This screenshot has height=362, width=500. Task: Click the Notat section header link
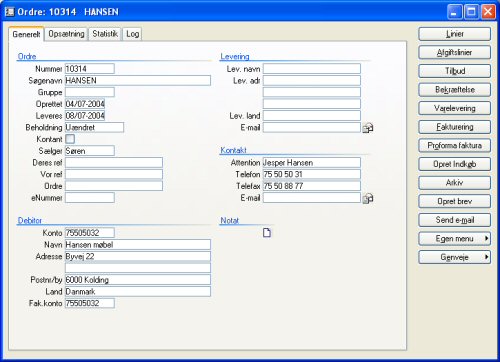[230, 220]
